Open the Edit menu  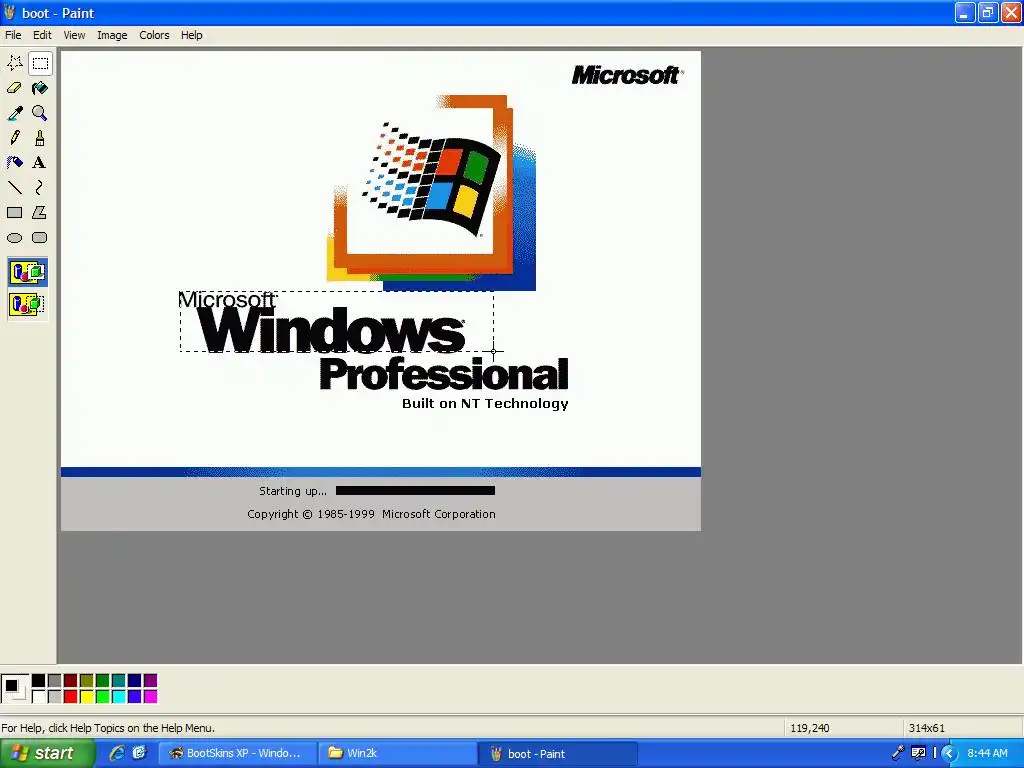(x=42, y=35)
